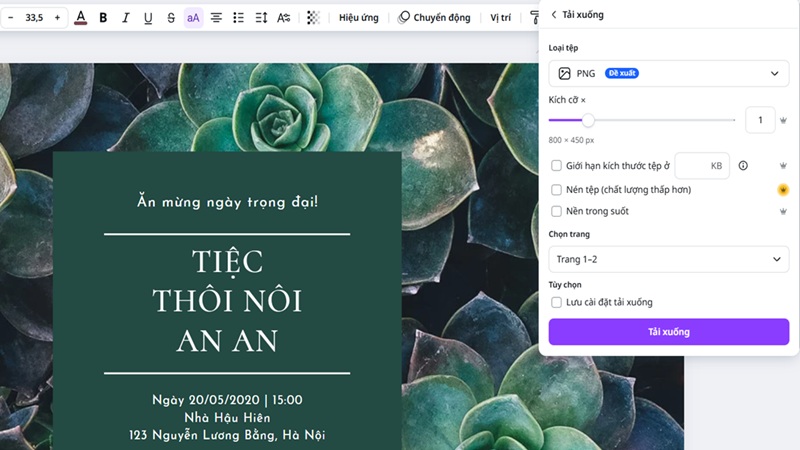Open line spacing options
800x450 pixels.
(261, 18)
